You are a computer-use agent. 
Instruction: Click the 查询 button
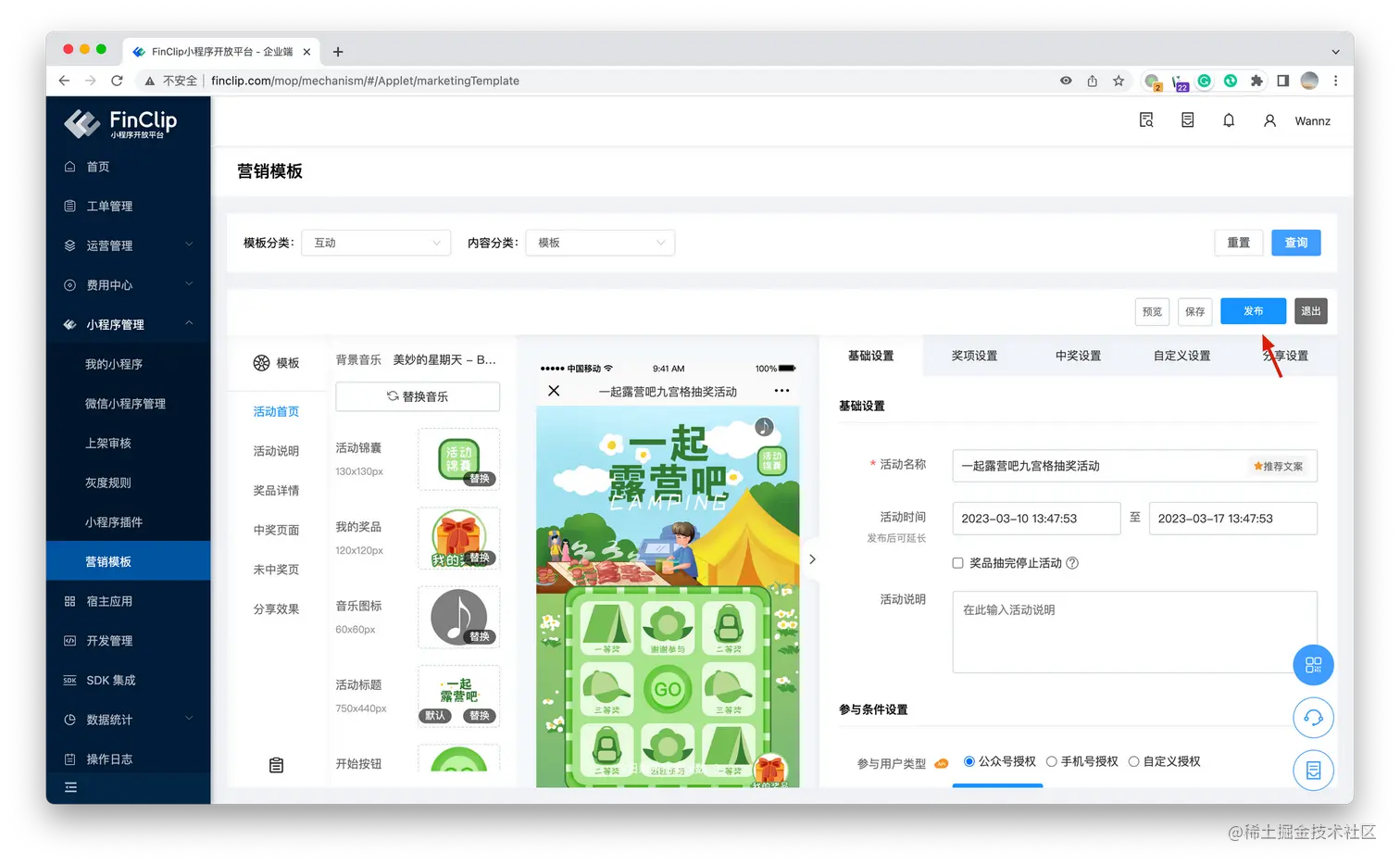pos(1296,243)
